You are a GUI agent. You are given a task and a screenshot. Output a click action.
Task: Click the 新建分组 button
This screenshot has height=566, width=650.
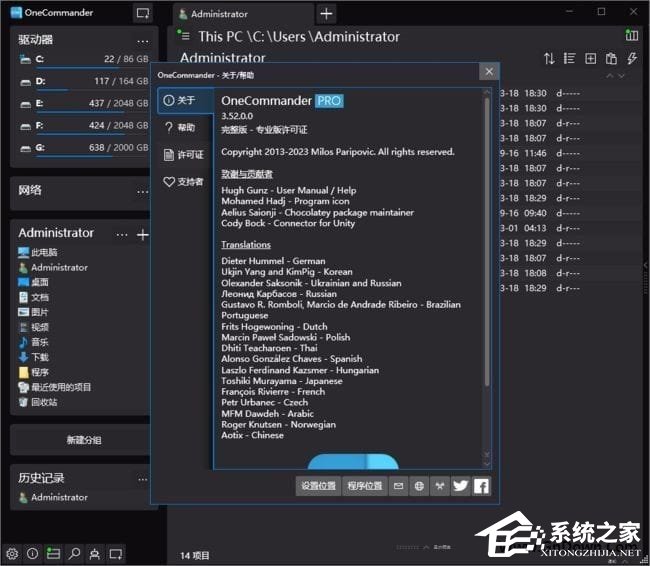pyautogui.click(x=83, y=440)
